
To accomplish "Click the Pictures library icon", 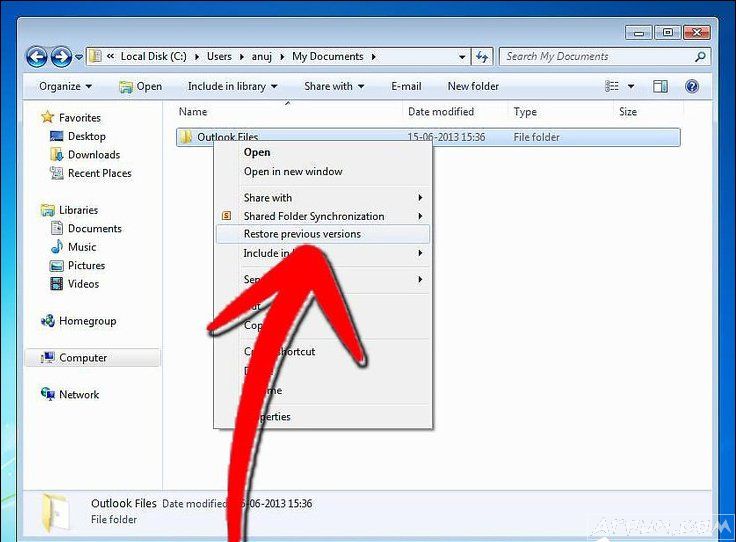I will [56, 266].
